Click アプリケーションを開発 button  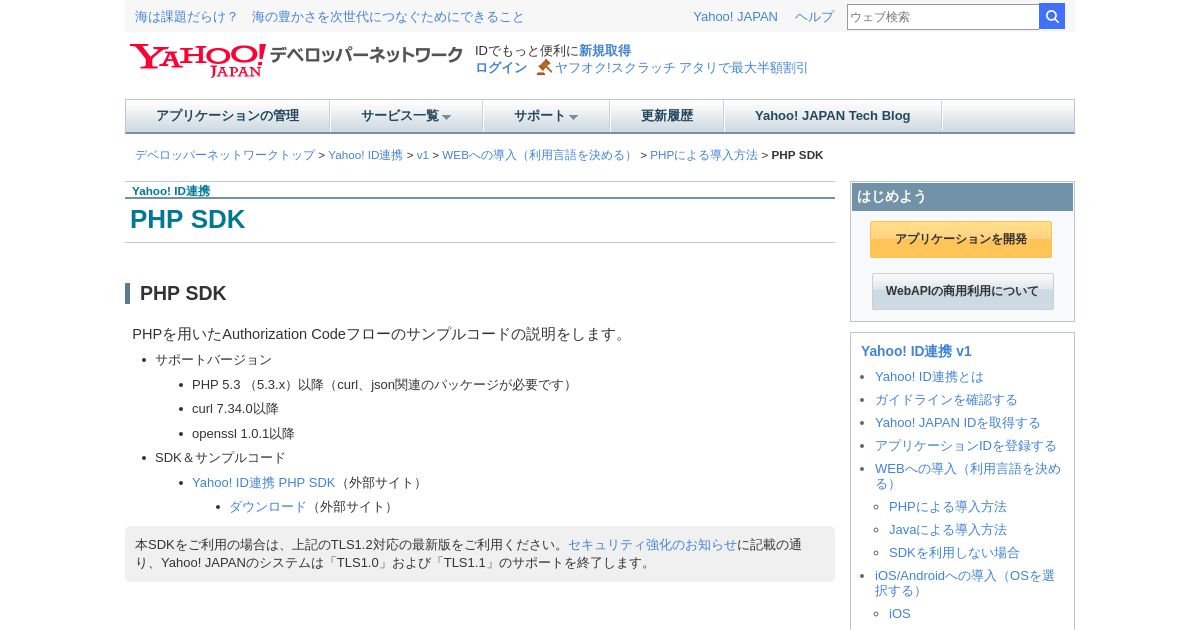pyautogui.click(x=961, y=239)
